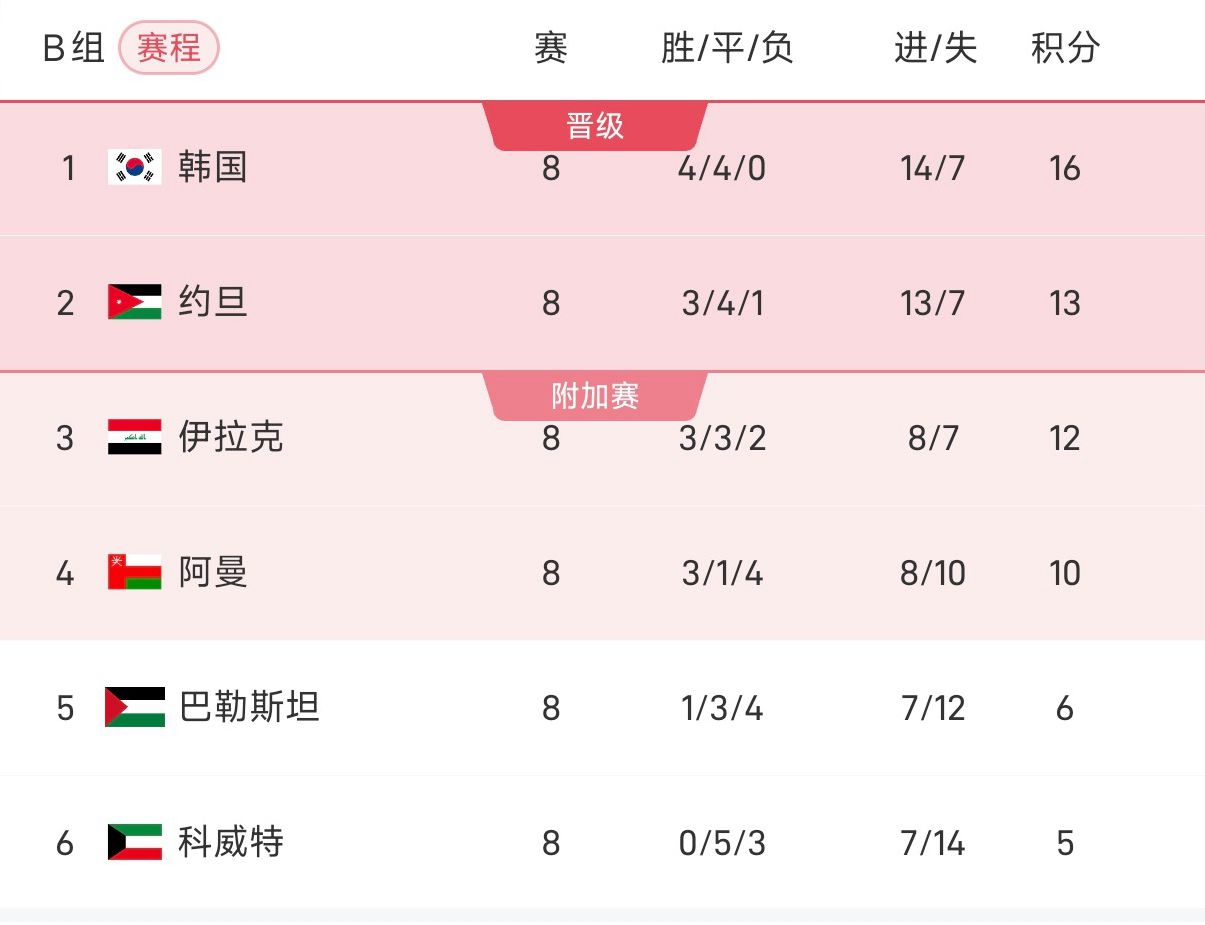Screen dimensions: 1205x925
Task: Sort by the 赛 matches column
Action: pyautogui.click(x=551, y=48)
